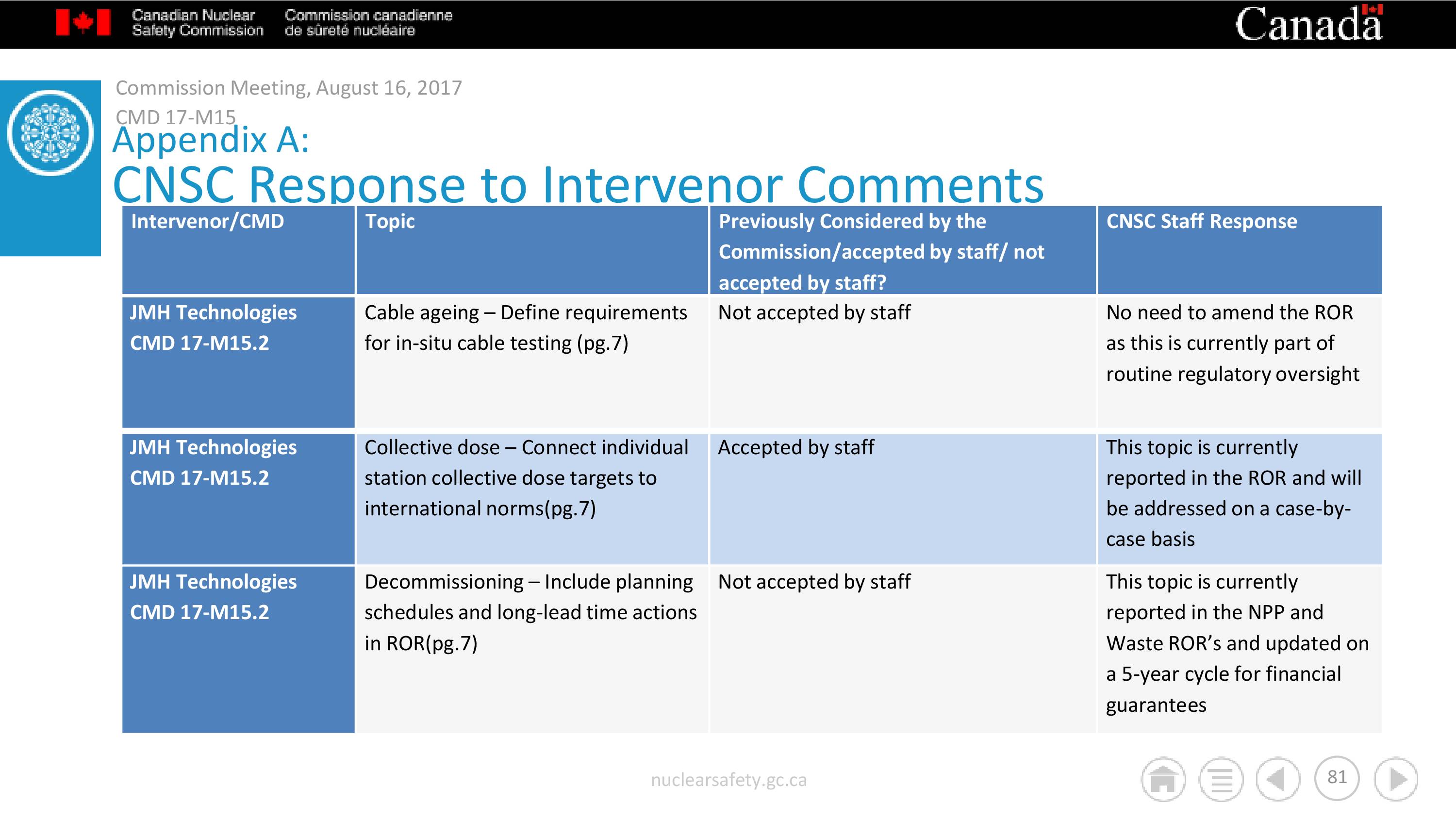This screenshot has height=819, width=1456.
Task: Click the 'Topic' column header
Action: (532, 250)
